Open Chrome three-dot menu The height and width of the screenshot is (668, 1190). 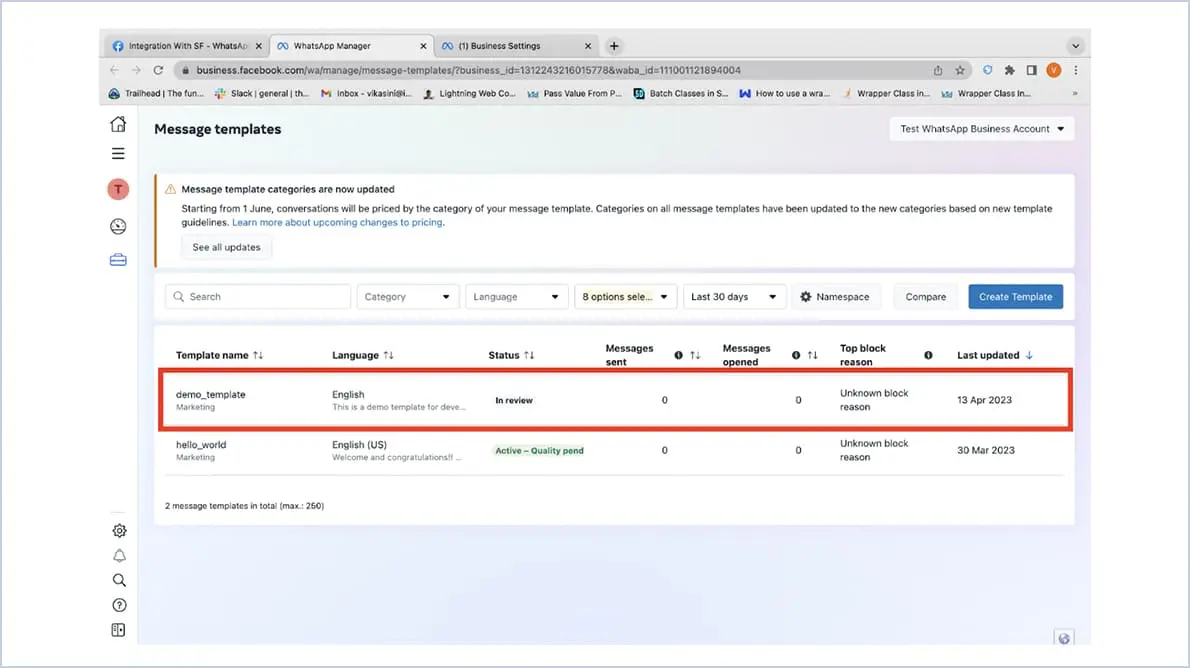tap(1075, 70)
